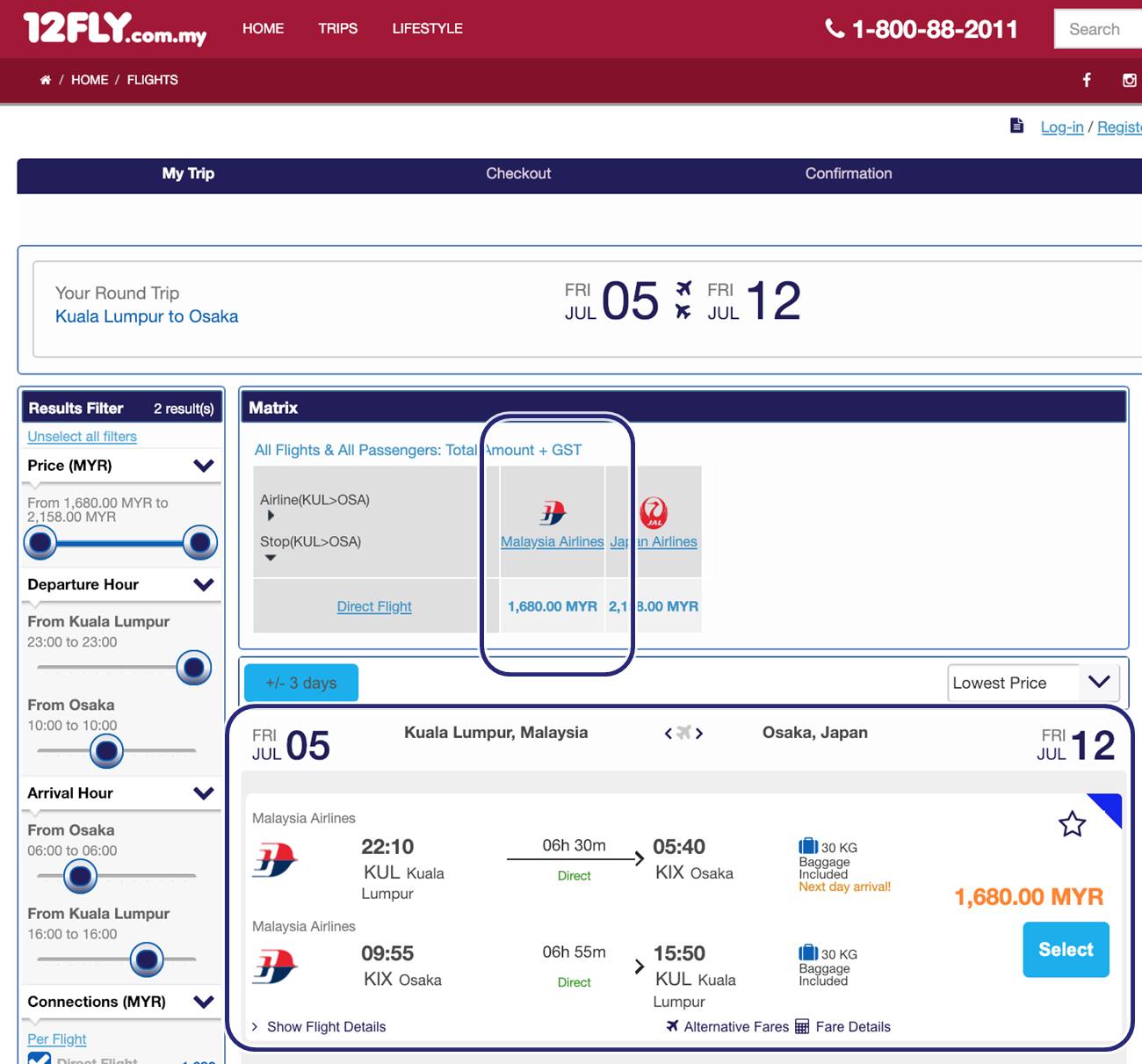Collapse the Departure Hour filter
Screen dimensions: 1142x1064
click(x=204, y=584)
